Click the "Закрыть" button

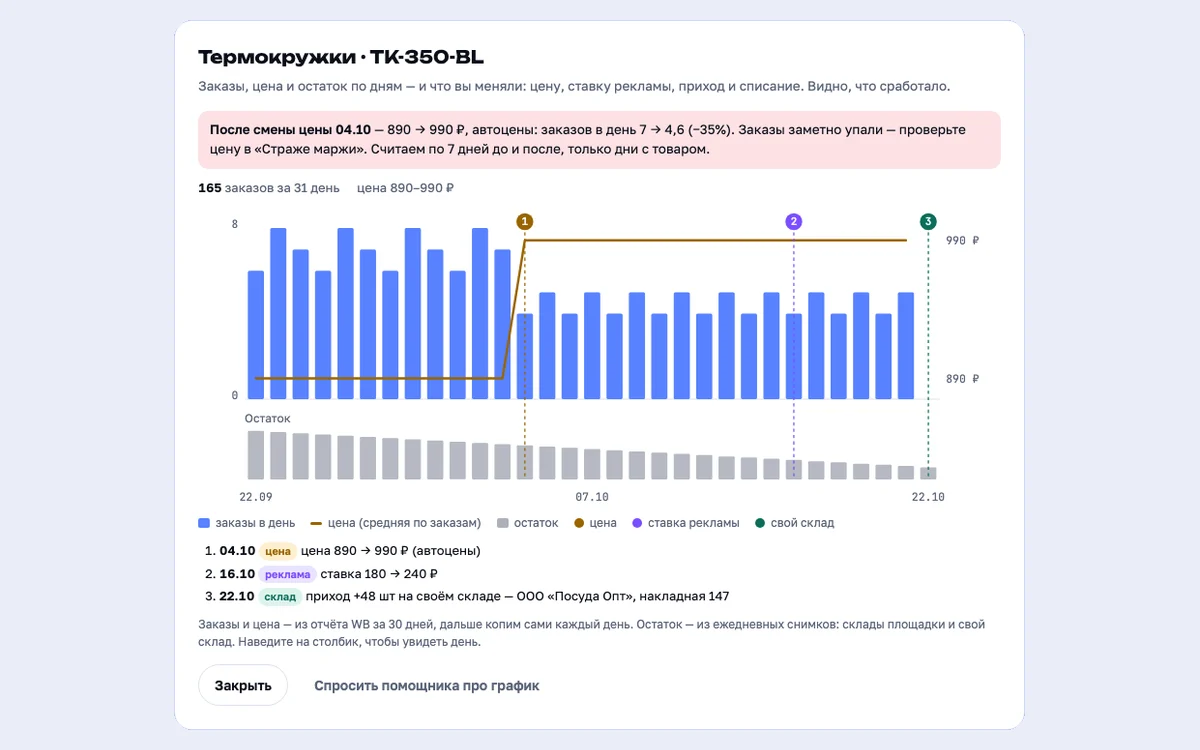243,685
